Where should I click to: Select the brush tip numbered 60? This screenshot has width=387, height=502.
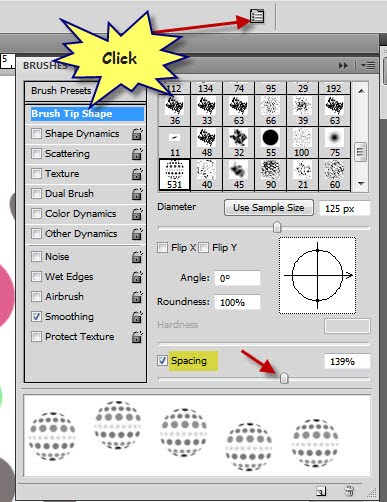pyautogui.click(x=334, y=175)
